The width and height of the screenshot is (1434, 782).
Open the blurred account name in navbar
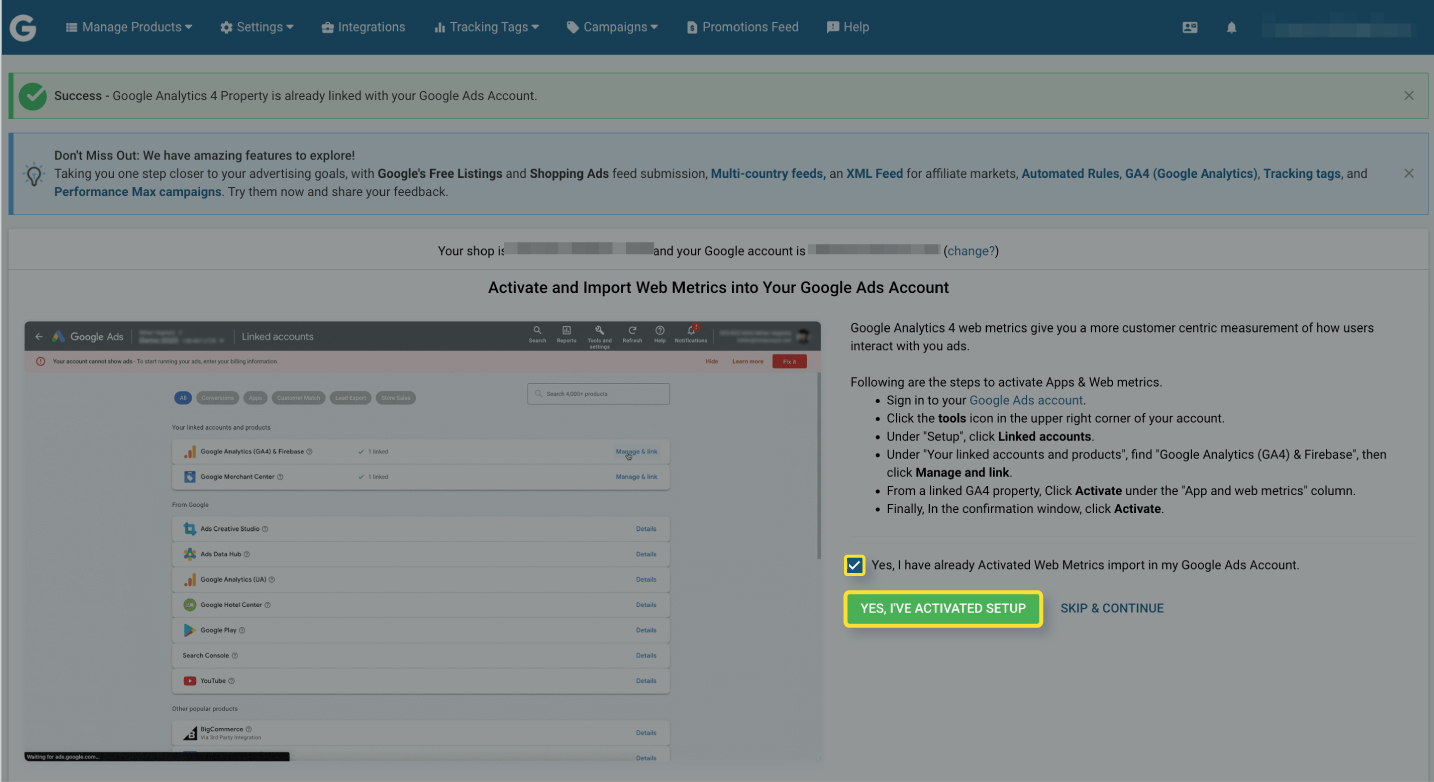1336,28
